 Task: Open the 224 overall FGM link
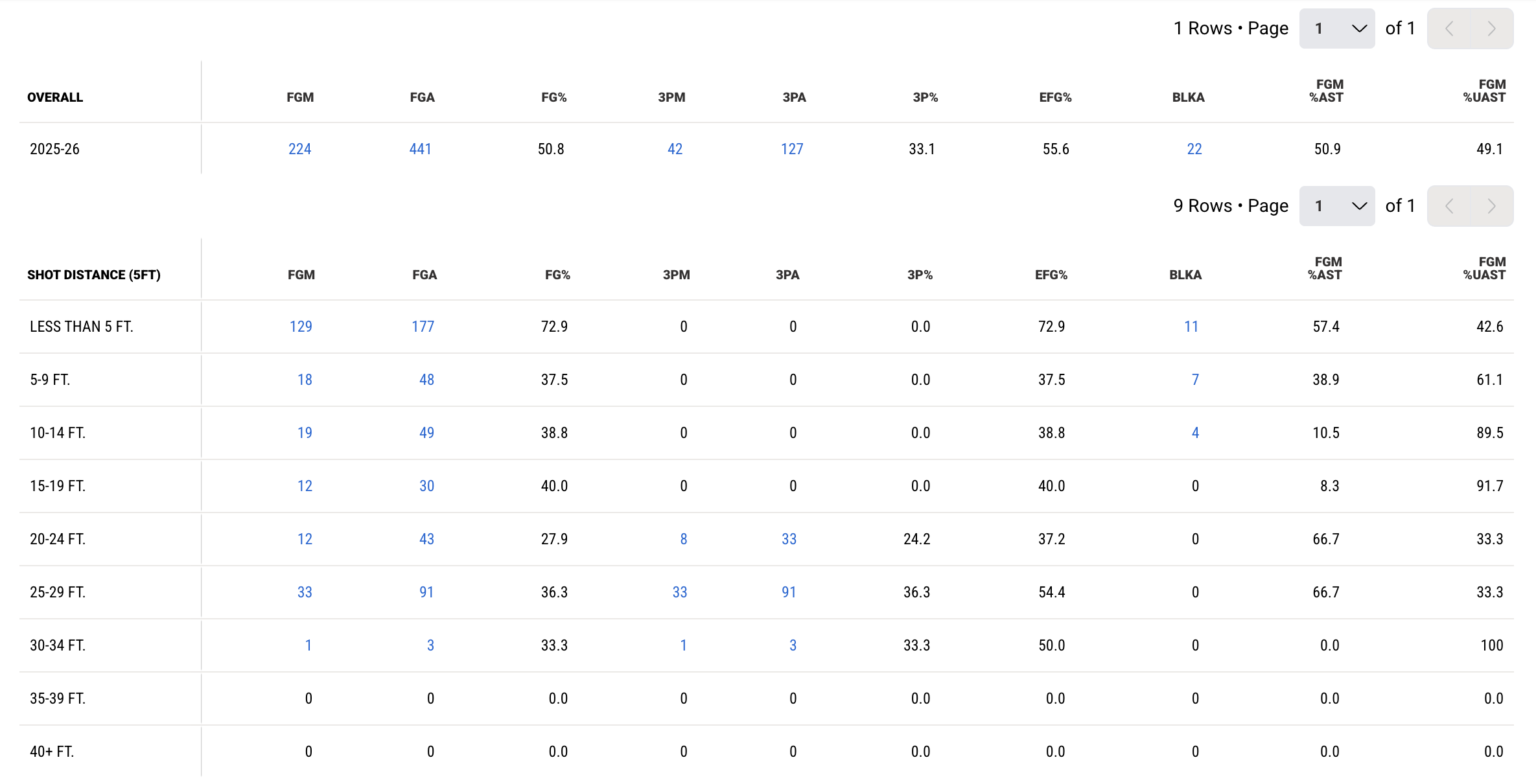coord(299,149)
